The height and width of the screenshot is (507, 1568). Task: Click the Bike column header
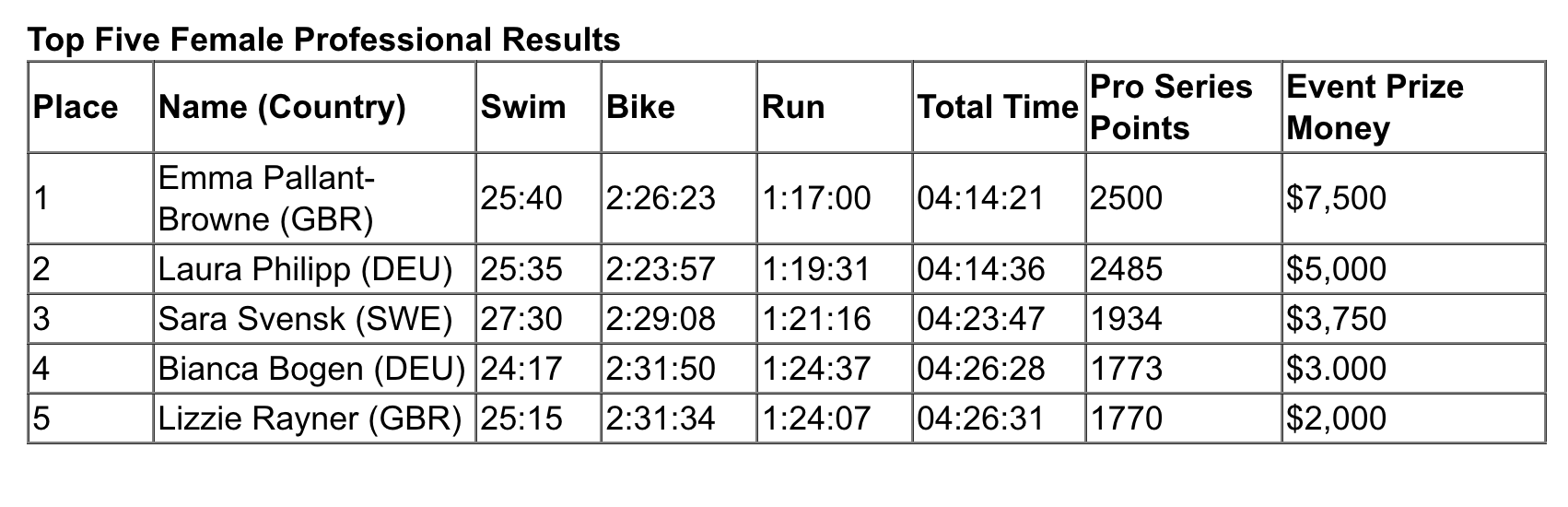pyautogui.click(x=679, y=107)
